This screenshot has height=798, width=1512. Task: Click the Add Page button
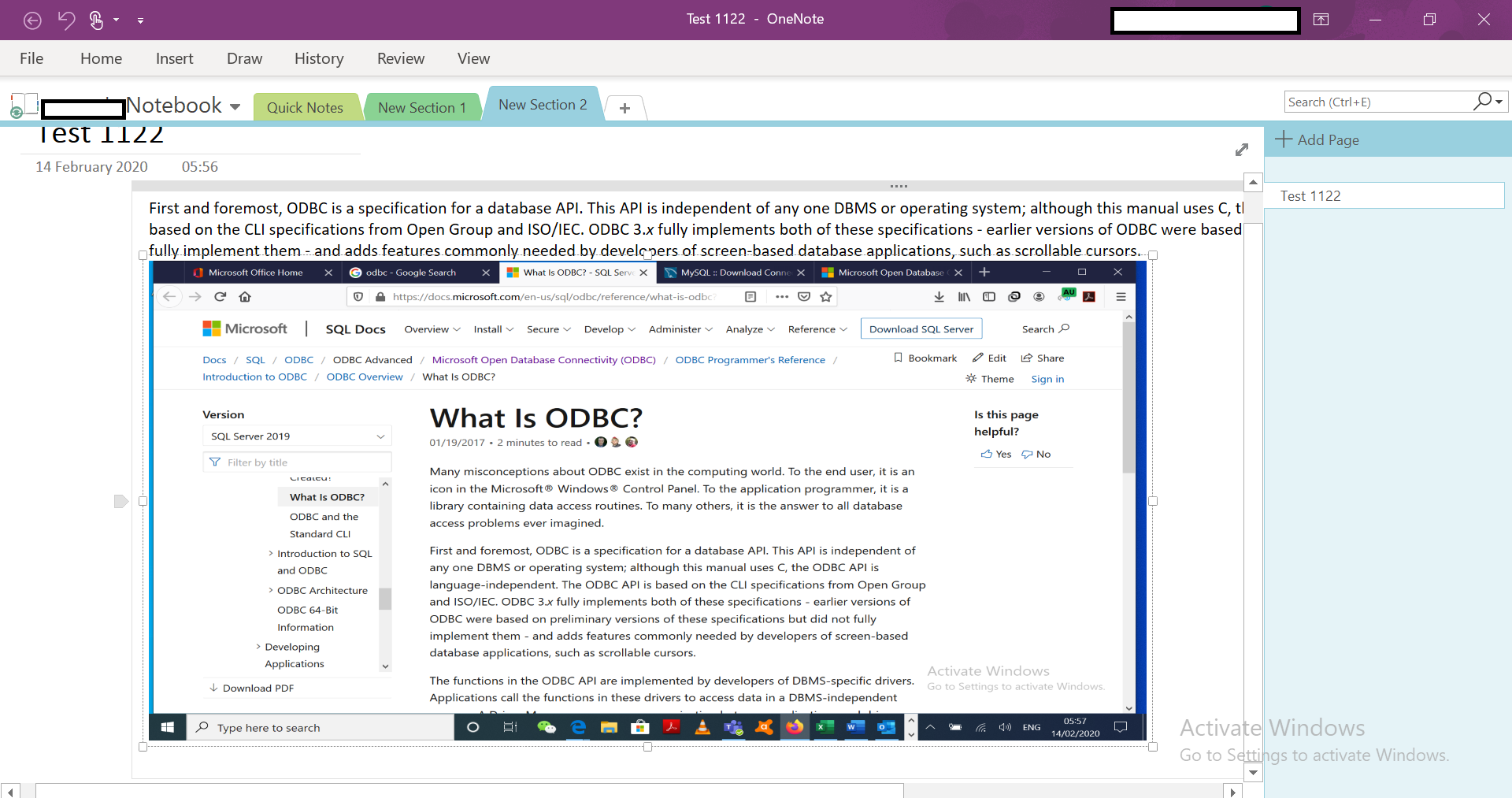coord(1317,139)
